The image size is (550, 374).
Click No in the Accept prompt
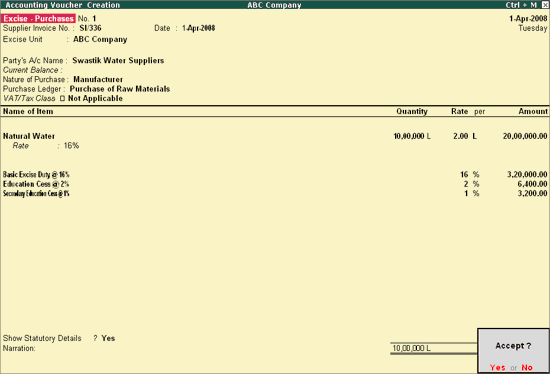(527, 367)
